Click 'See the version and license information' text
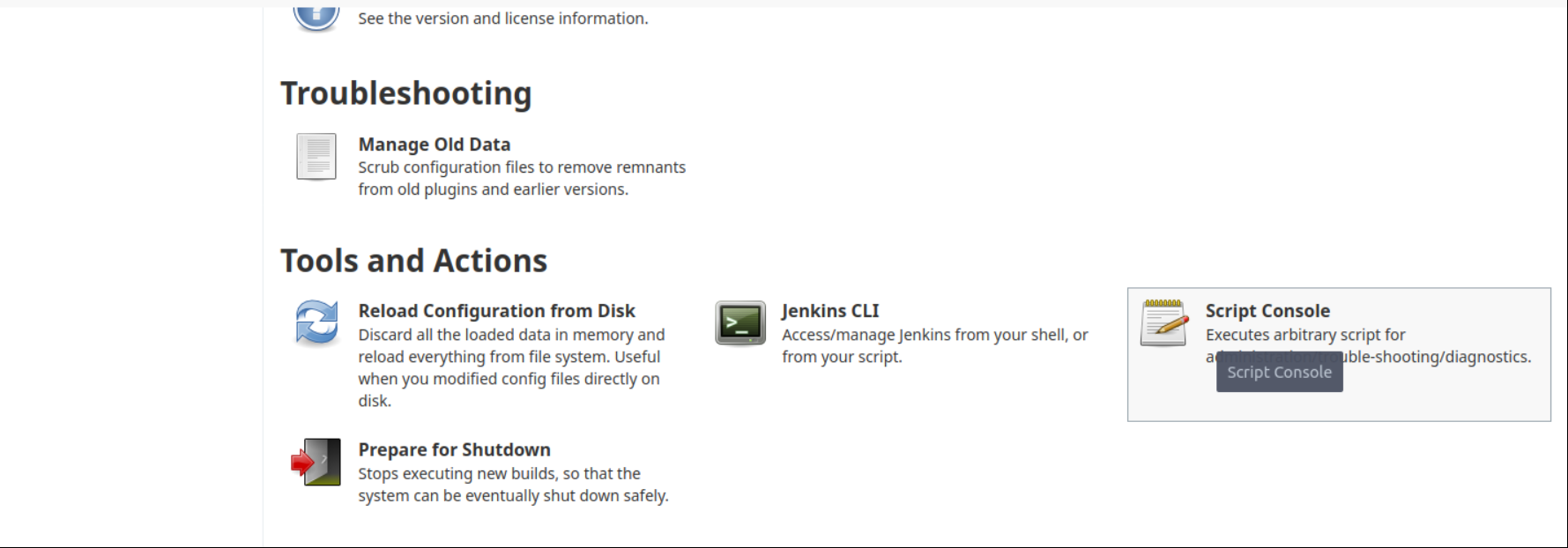This screenshot has height=548, width=1568. (x=503, y=19)
